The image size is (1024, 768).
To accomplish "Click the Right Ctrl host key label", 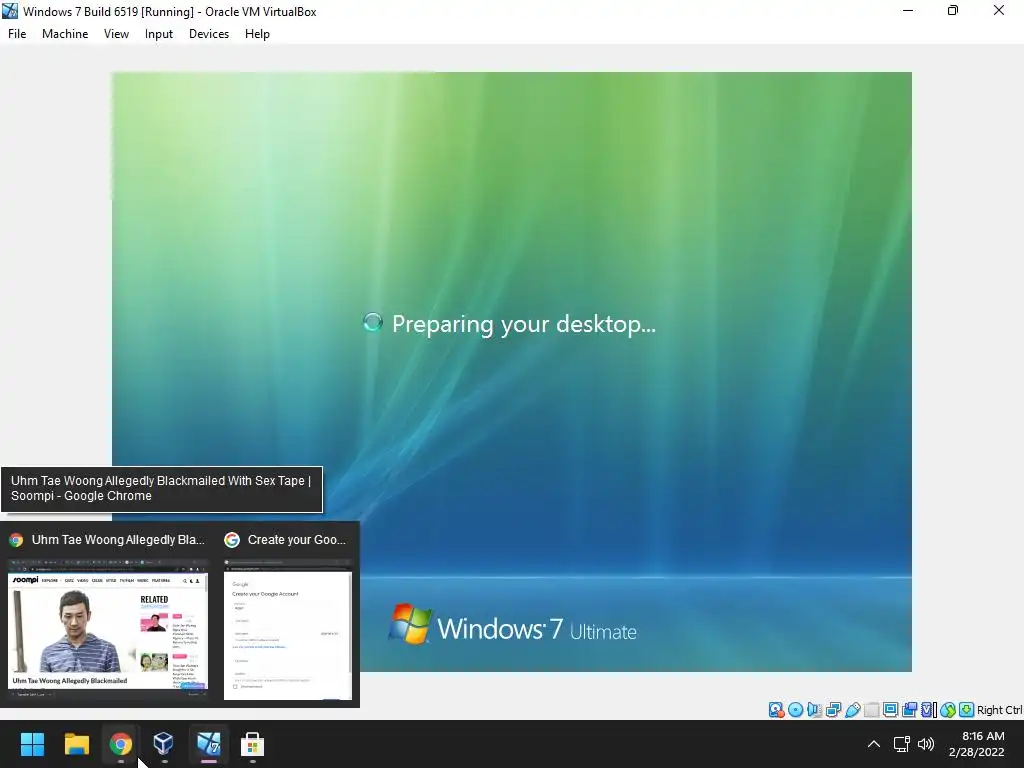I will 1000,710.
